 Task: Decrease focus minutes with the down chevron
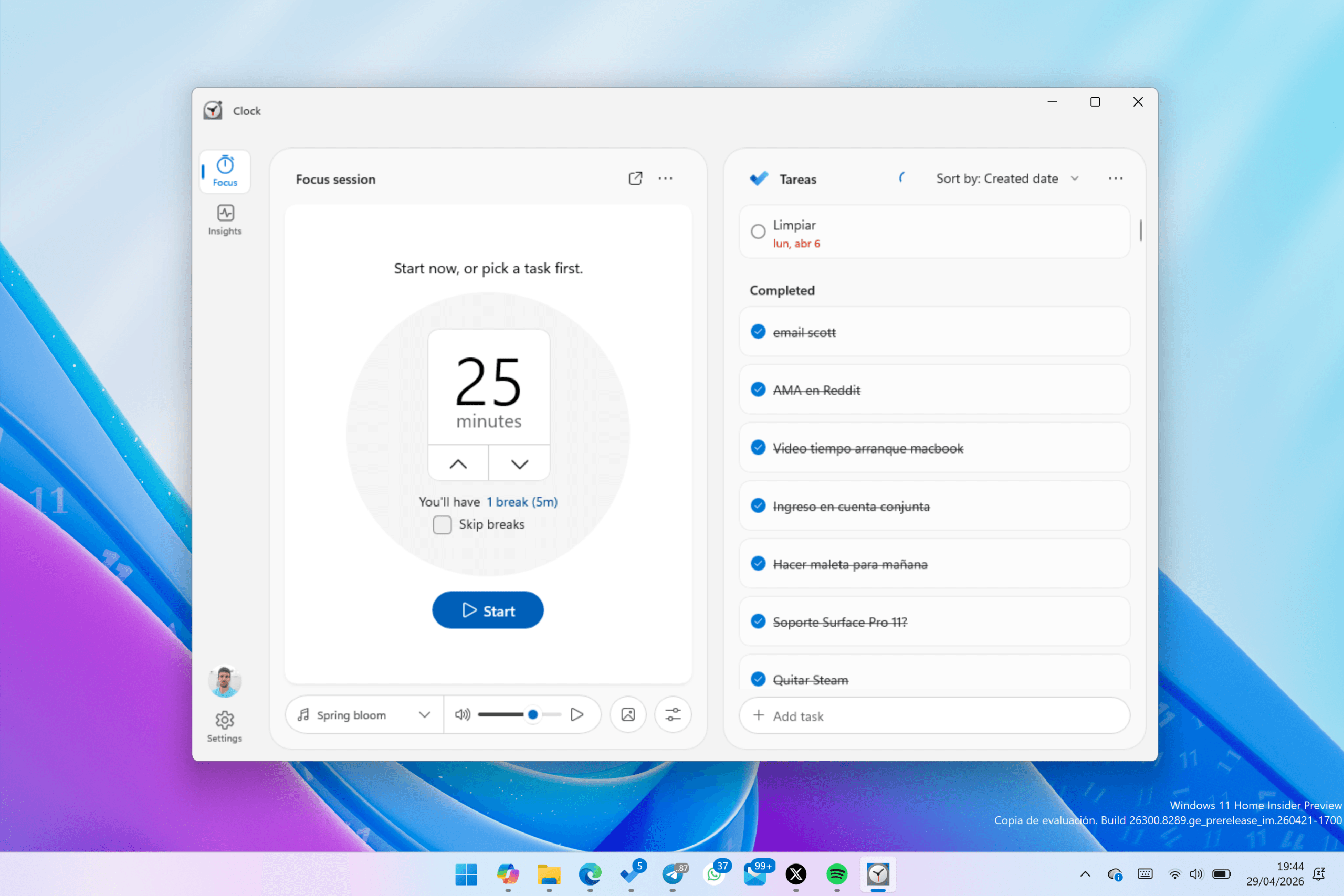tap(519, 464)
